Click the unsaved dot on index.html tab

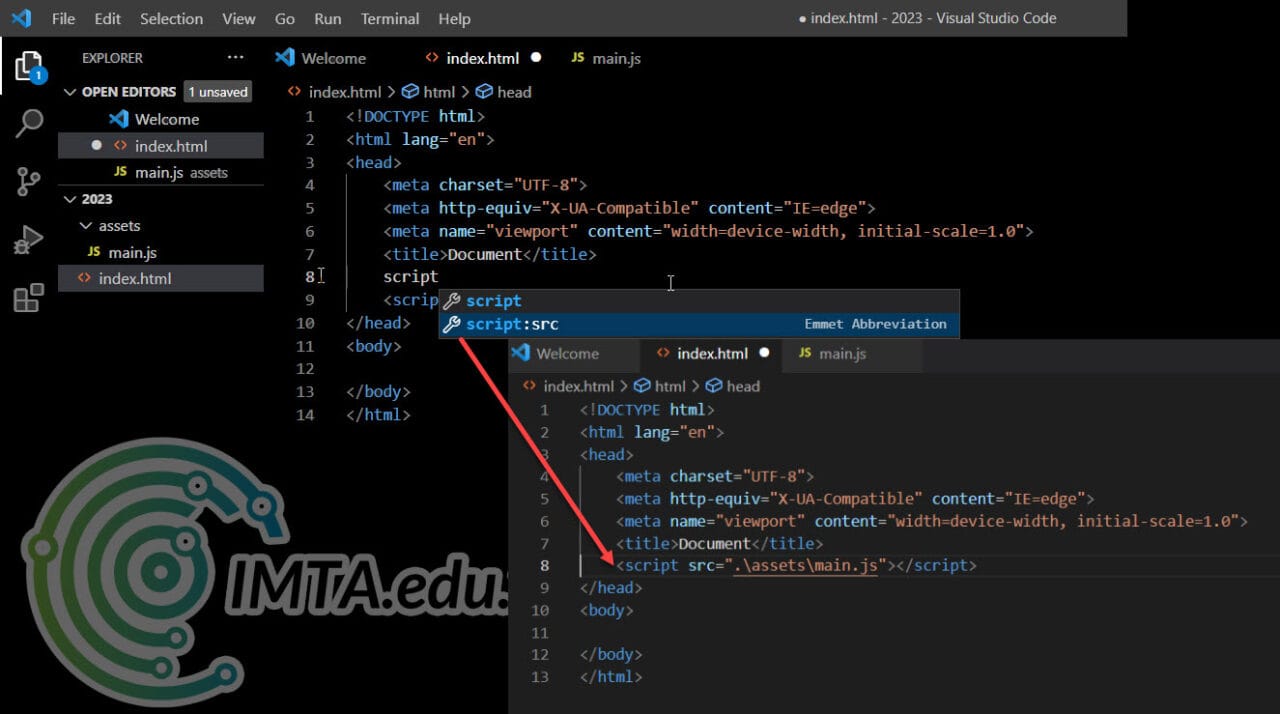(x=536, y=58)
